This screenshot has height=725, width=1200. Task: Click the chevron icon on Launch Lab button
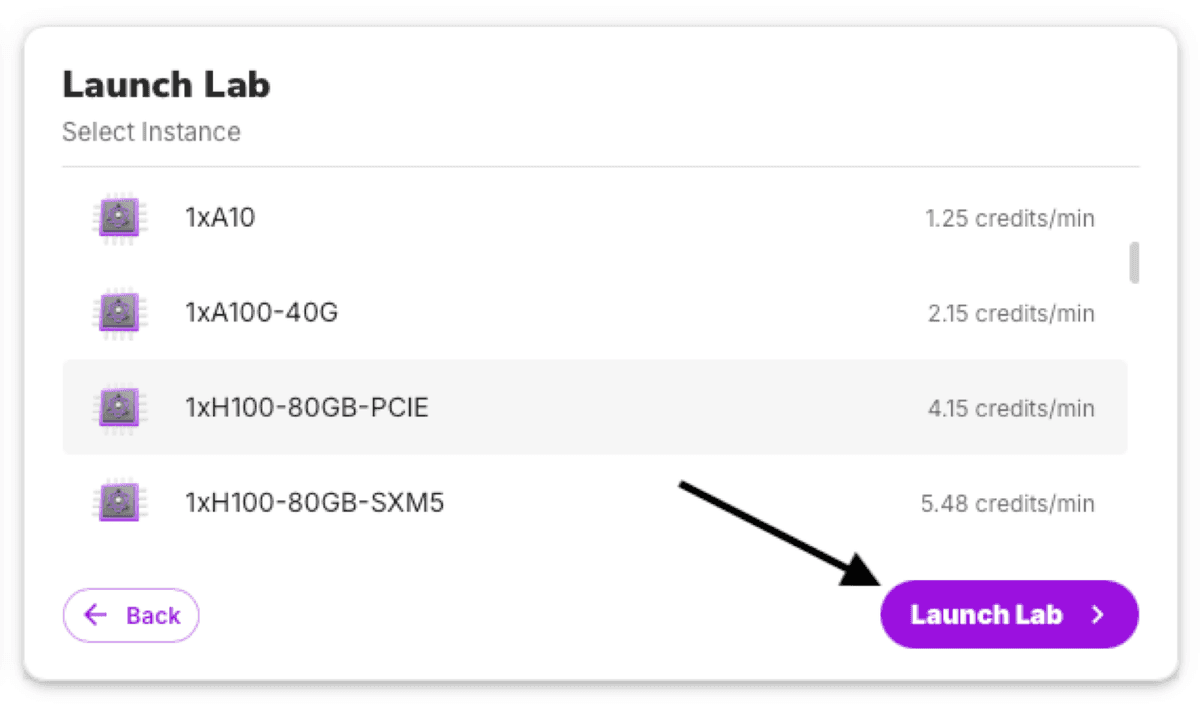[1097, 614]
